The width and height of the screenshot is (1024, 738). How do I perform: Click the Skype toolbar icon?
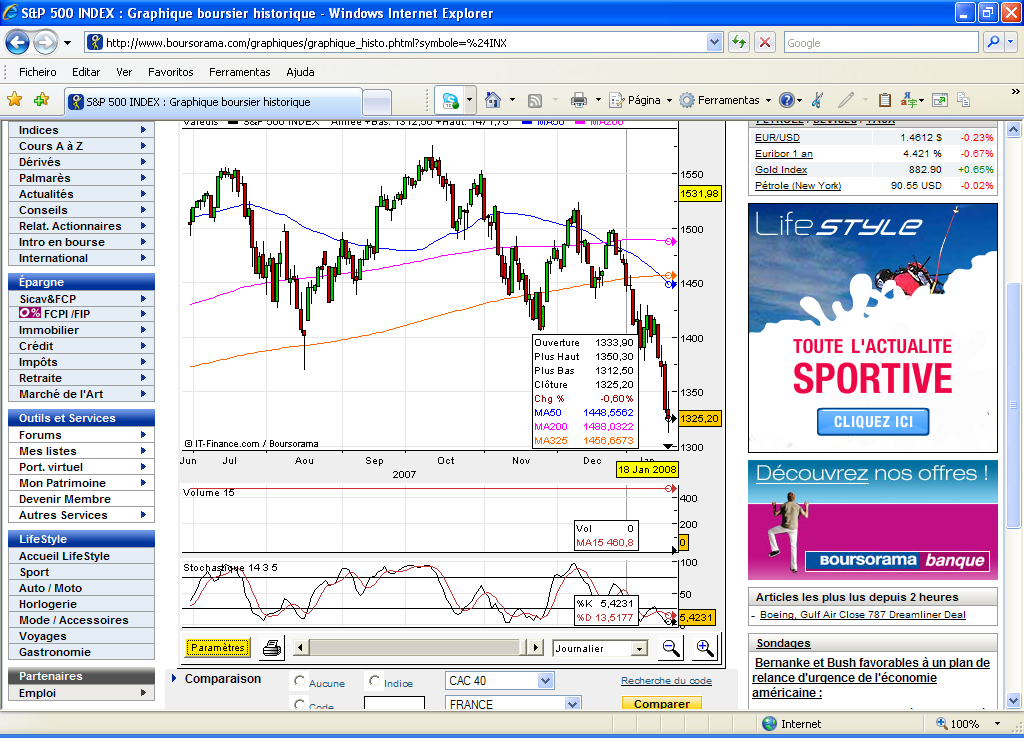pos(450,100)
